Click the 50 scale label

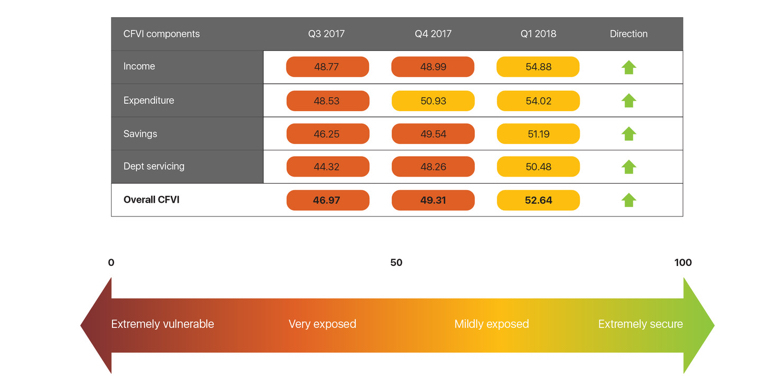tap(396, 263)
